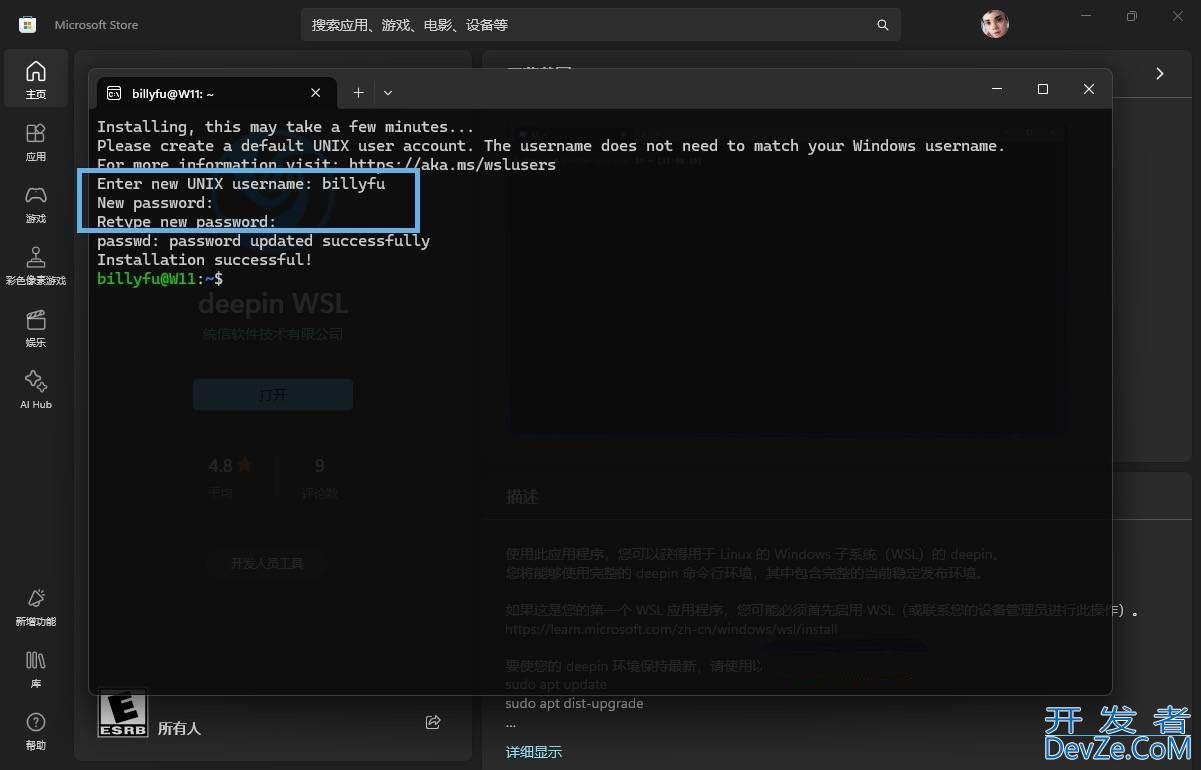
Task: Click the 'Installation successful!' line
Action: tap(205, 260)
